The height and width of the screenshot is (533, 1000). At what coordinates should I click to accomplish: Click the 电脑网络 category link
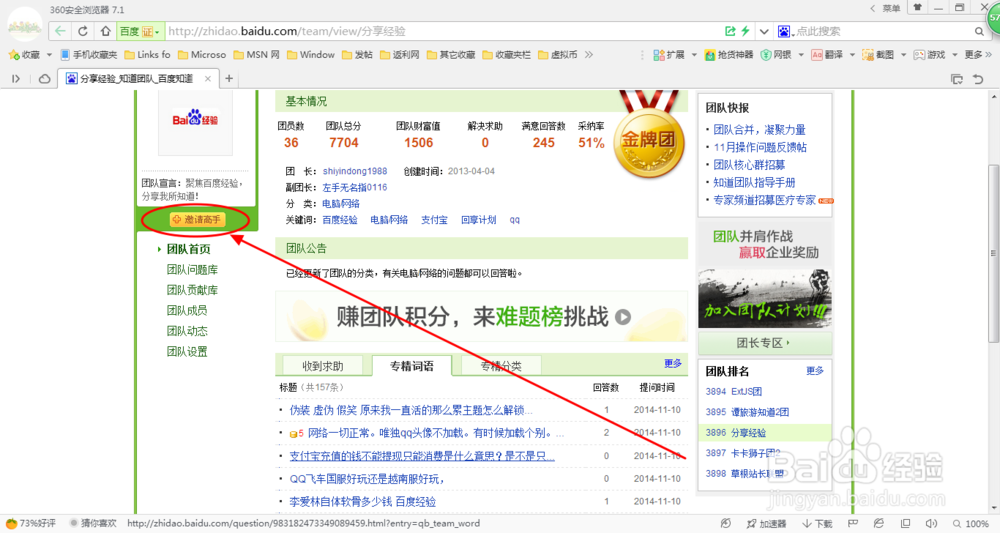pos(341,203)
